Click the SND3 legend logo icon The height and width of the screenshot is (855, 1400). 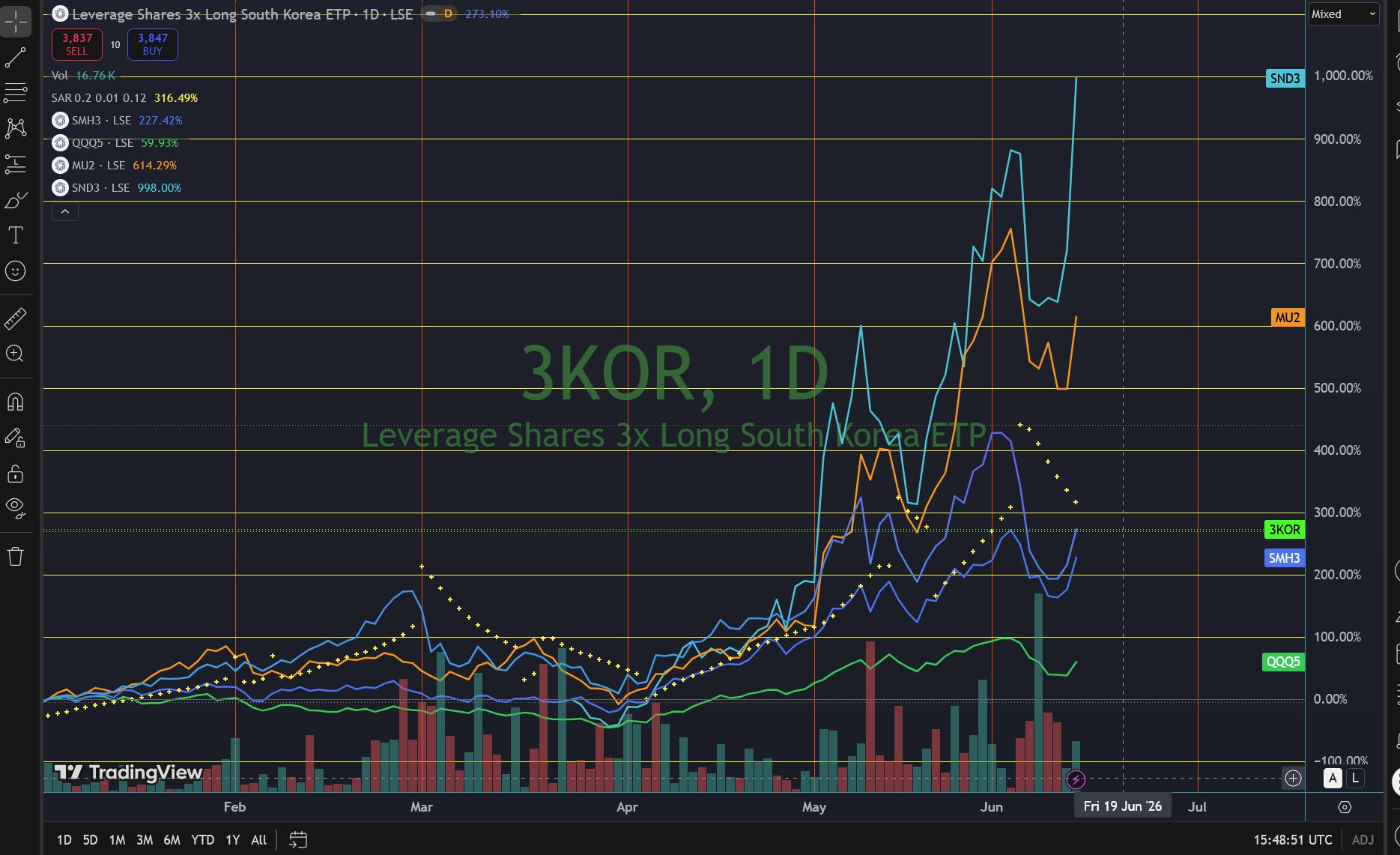coord(61,188)
